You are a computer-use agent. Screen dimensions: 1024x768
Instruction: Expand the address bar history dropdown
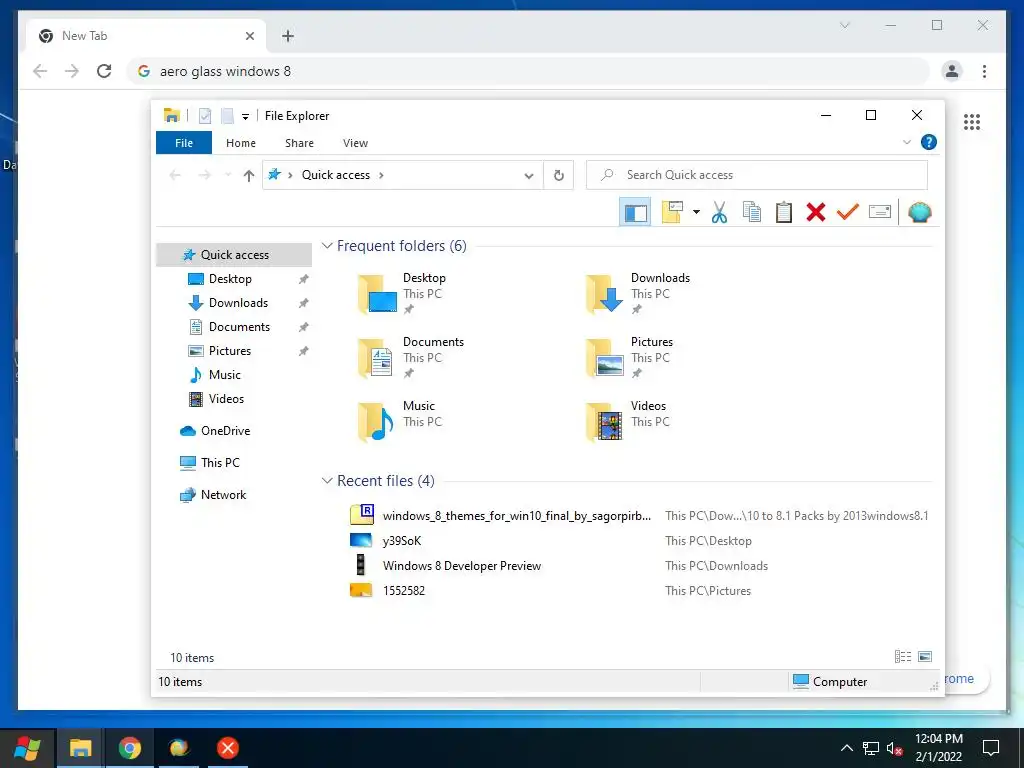(x=529, y=175)
